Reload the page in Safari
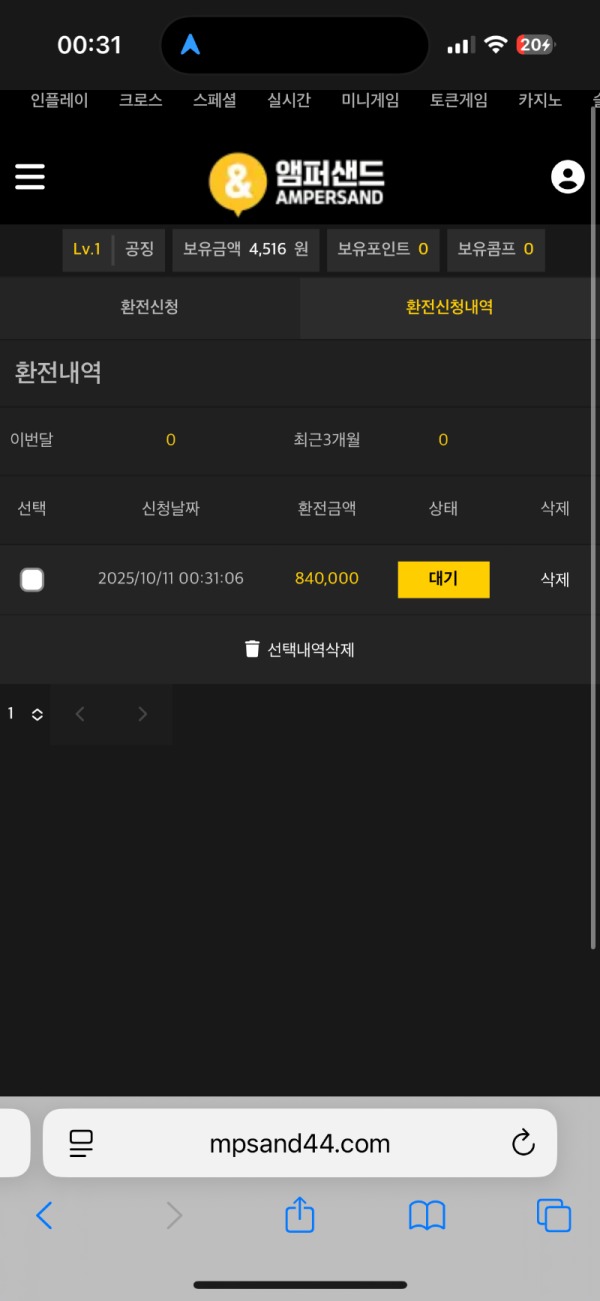Viewport: 600px width, 1301px height. pos(523,1143)
